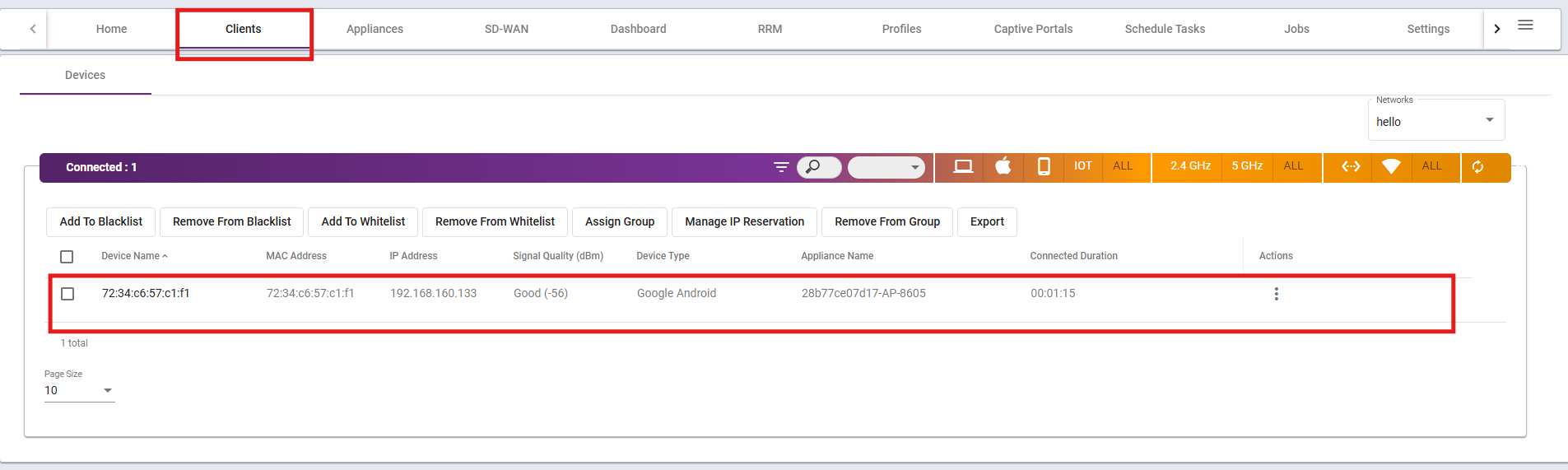Go to the Home tab
This screenshot has height=470, width=1568.
111,29
